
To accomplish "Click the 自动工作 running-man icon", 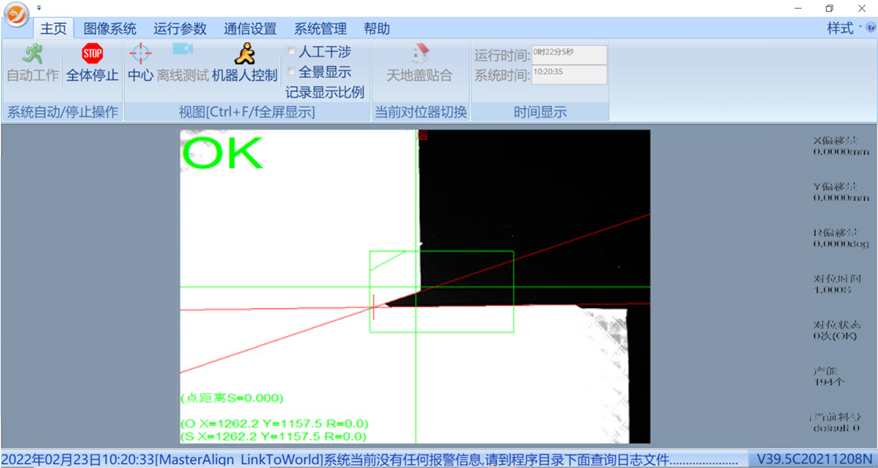I will point(32,54).
